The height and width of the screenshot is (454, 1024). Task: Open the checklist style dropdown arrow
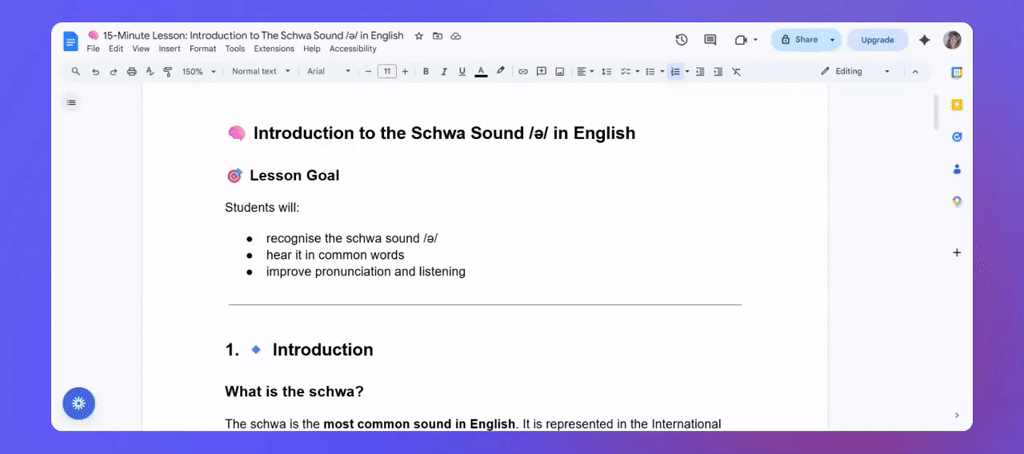pyautogui.click(x=637, y=71)
